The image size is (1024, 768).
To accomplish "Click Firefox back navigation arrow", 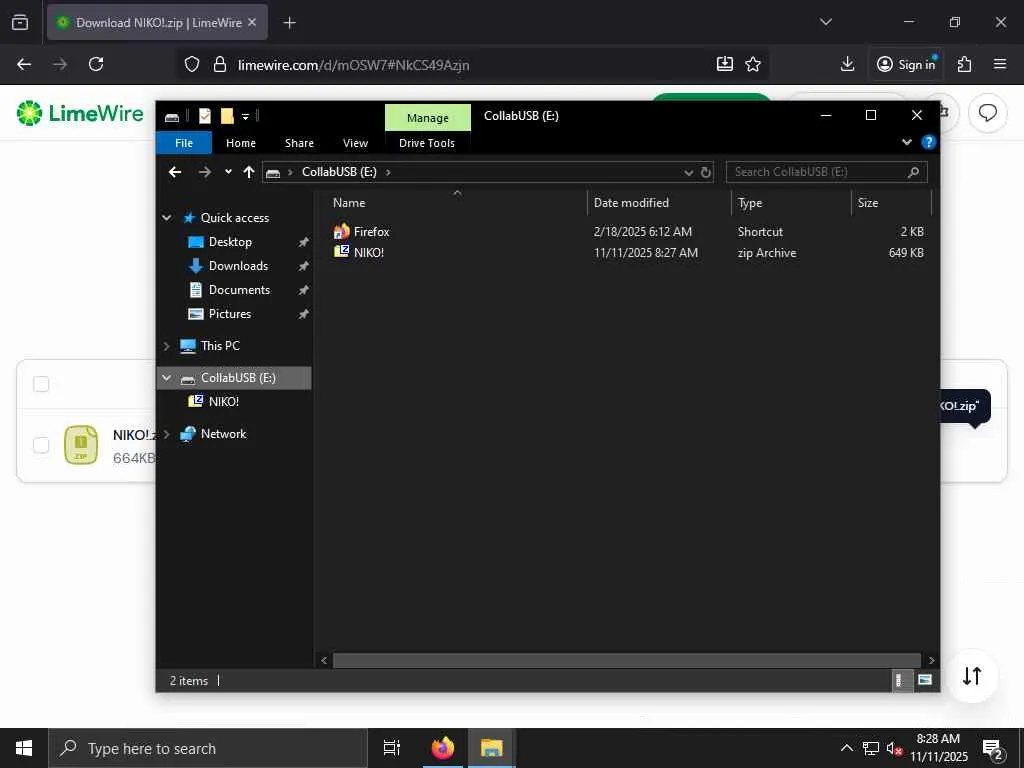I will [24, 64].
